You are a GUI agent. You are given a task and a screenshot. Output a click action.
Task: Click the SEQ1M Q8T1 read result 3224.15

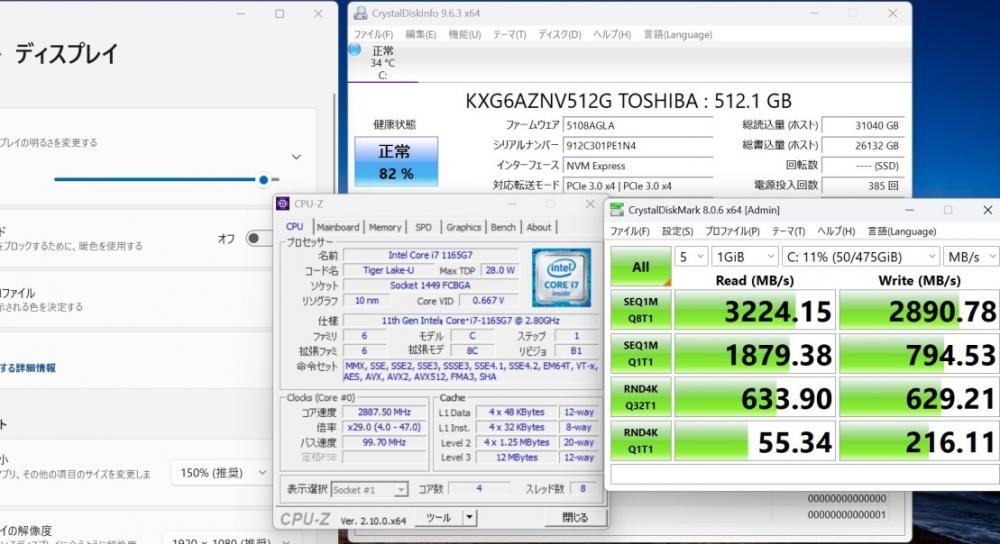click(x=755, y=311)
